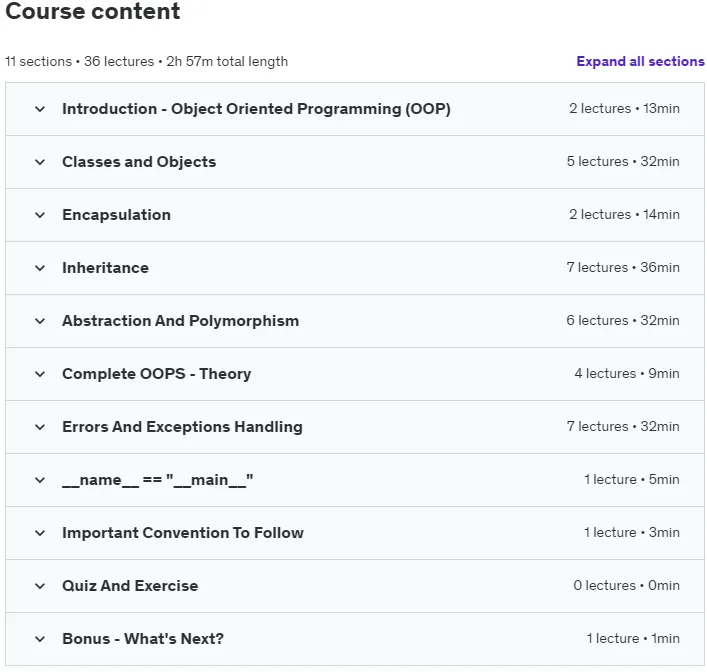Expand the Important Convention To Follow chevron
The image size is (707, 672).
point(40,533)
